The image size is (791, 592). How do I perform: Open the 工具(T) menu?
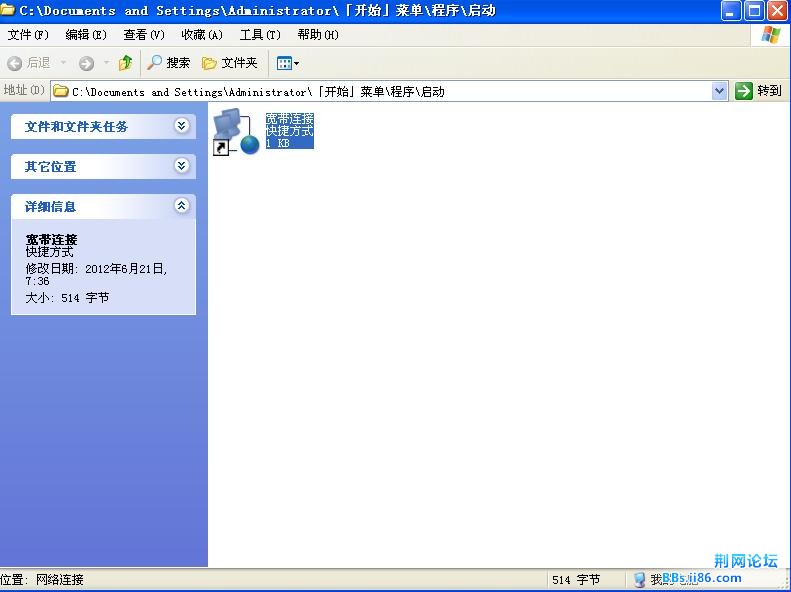click(x=260, y=35)
